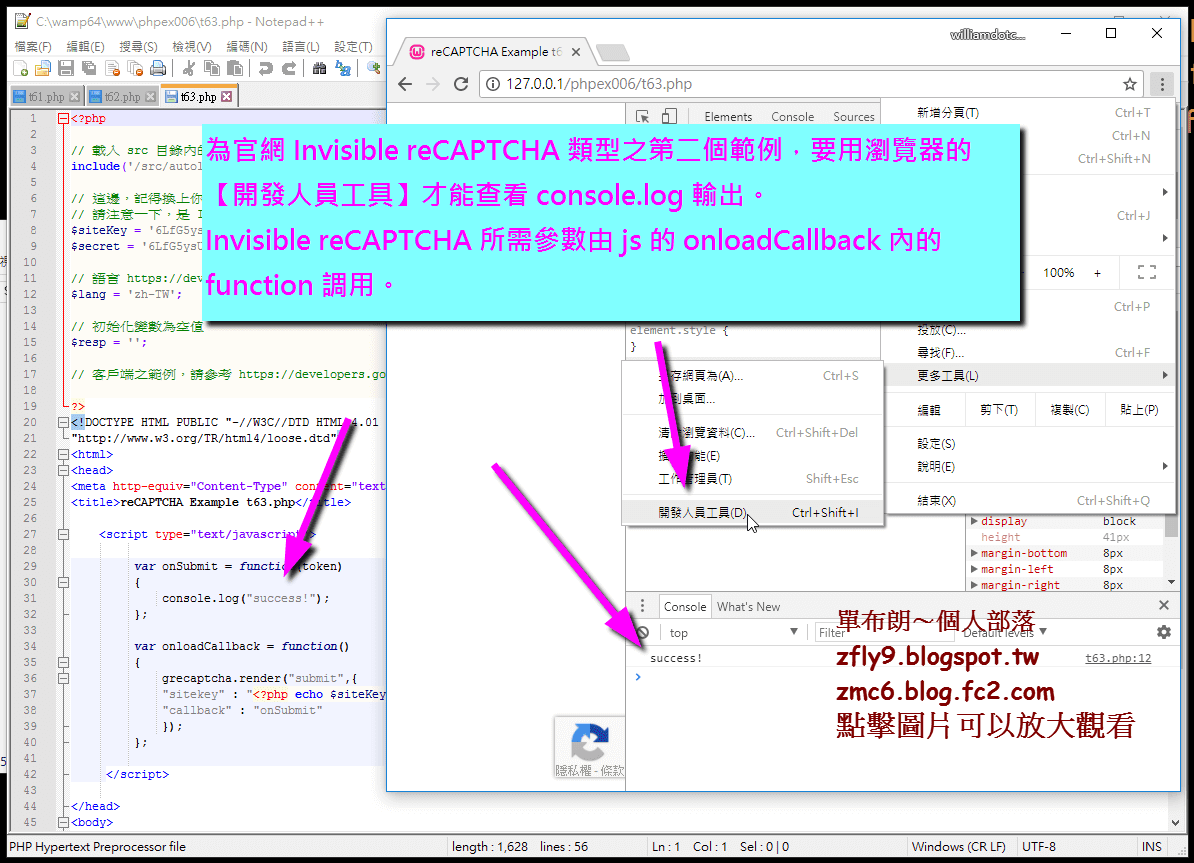
Task: Click the Zoom In magnifier icon in Notepad++
Action: (373, 69)
